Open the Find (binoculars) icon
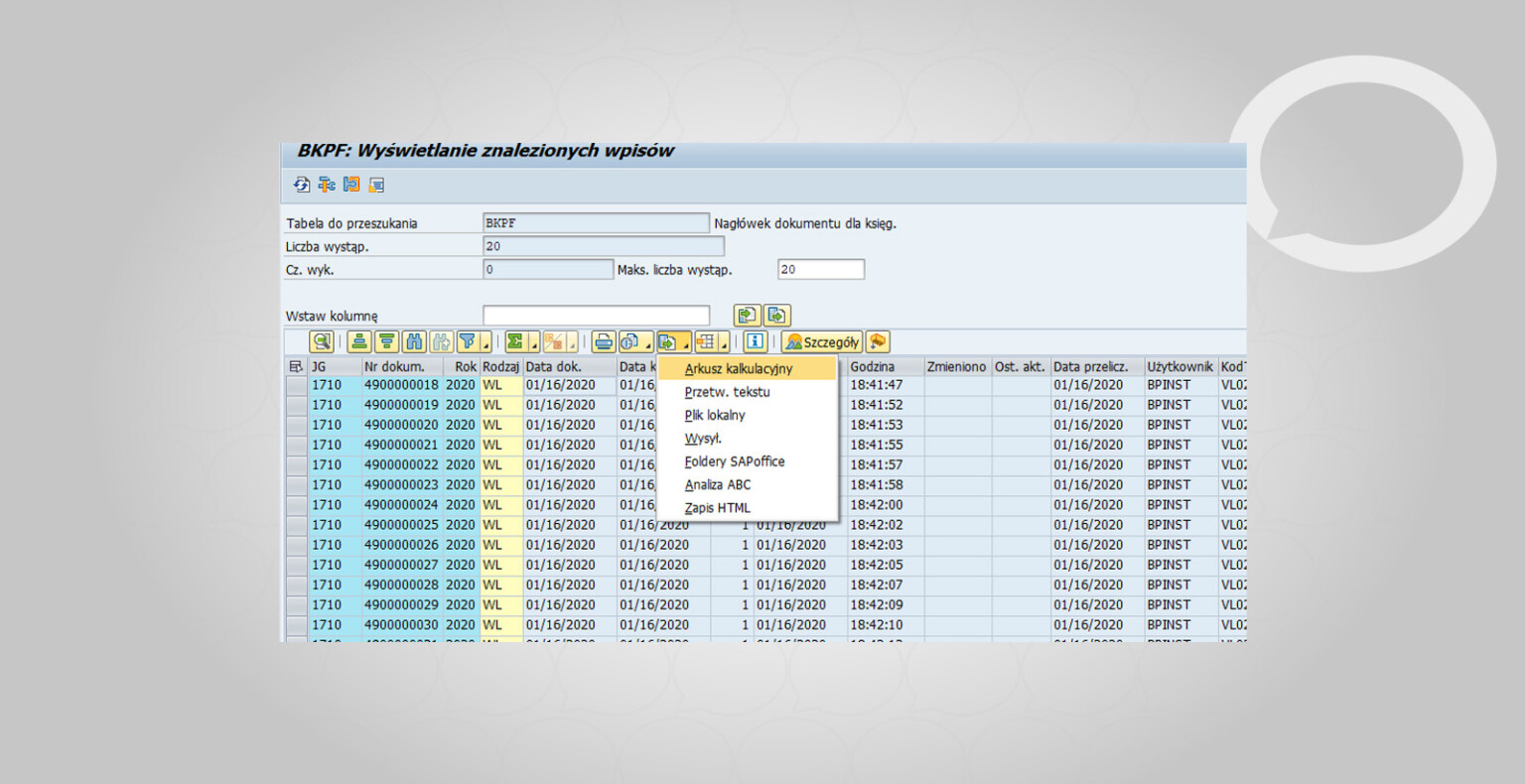This screenshot has width=1525, height=784. pos(414,341)
